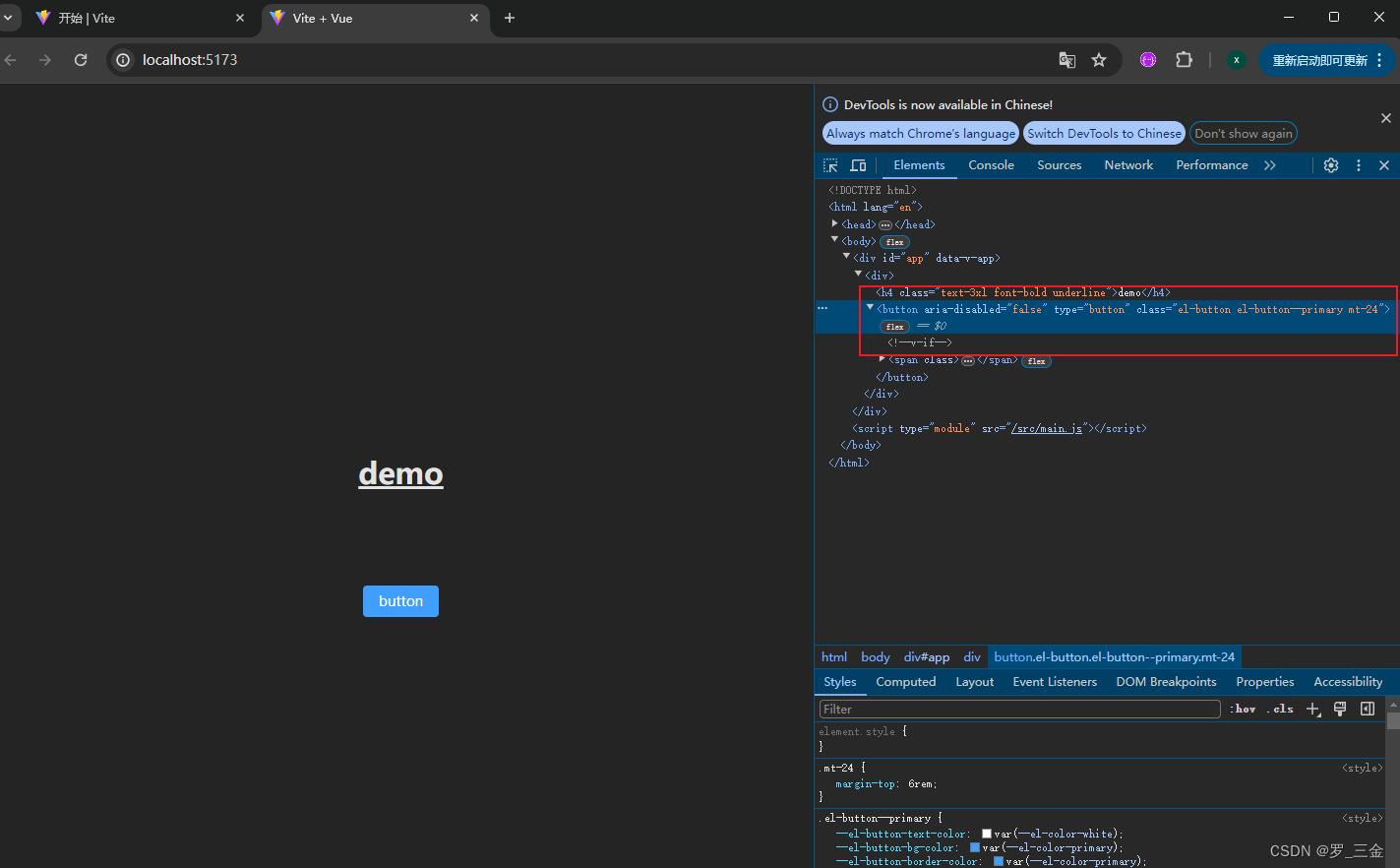Open the Performance tab
Image resolution: width=1400 pixels, height=868 pixels.
coord(1211,165)
